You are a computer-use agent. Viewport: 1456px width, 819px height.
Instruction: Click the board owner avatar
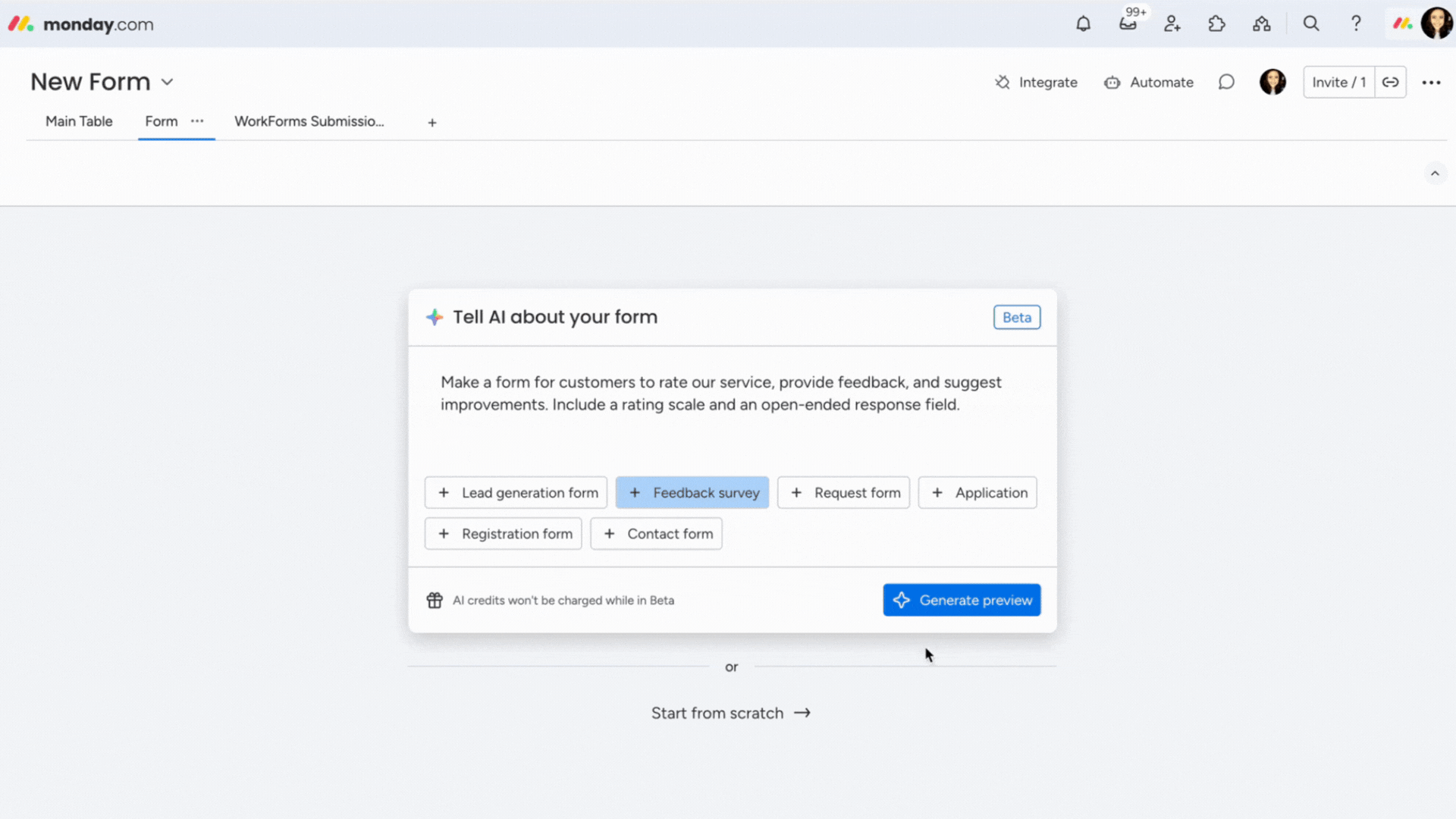point(1272,82)
